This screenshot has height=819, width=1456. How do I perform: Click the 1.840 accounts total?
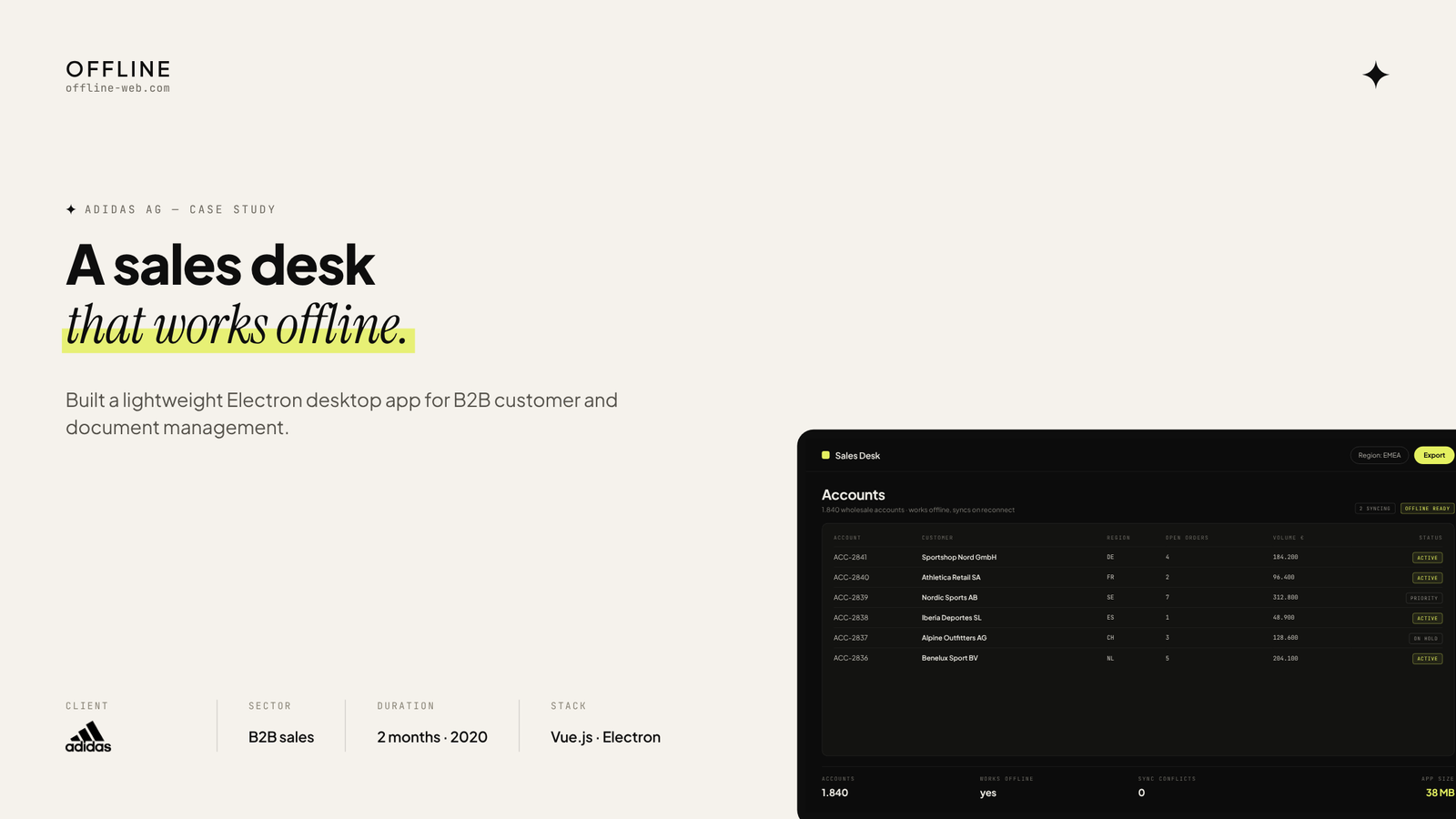point(834,793)
